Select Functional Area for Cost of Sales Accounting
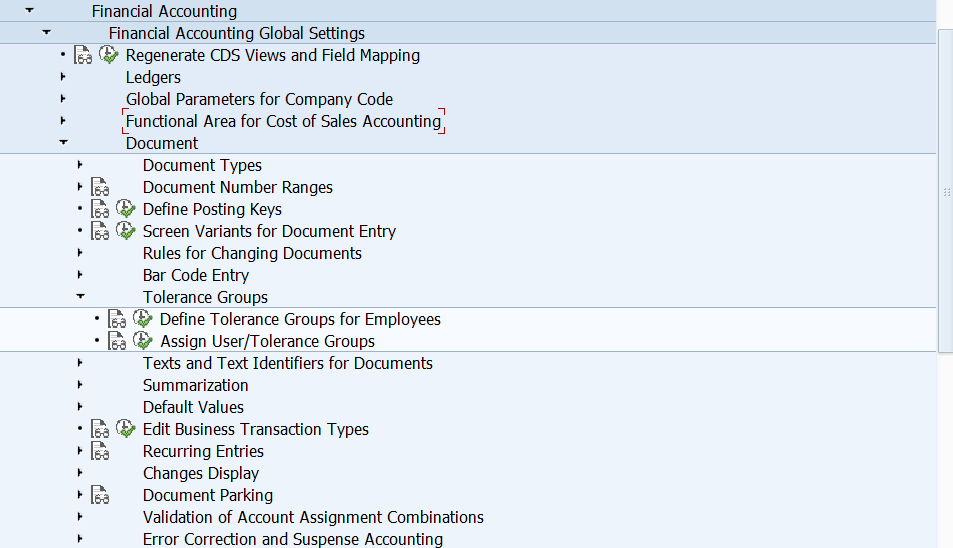Image resolution: width=953 pixels, height=548 pixels. (x=283, y=121)
